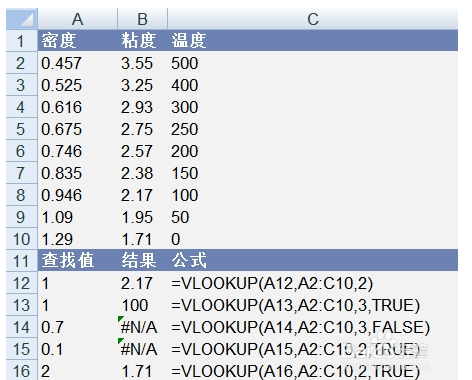Click cell containing 0.835
The width and height of the screenshot is (472, 380).
point(77,173)
